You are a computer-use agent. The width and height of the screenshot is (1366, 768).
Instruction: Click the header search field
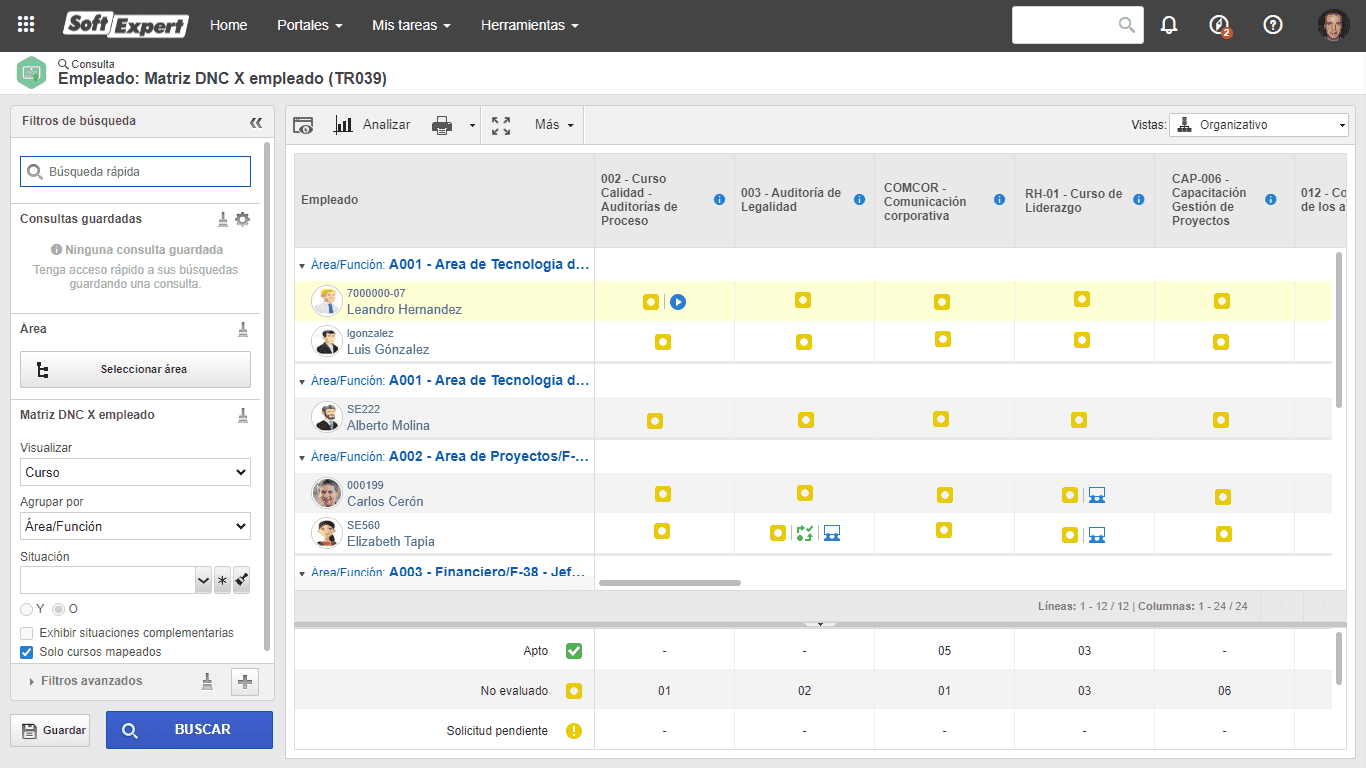coord(1077,25)
